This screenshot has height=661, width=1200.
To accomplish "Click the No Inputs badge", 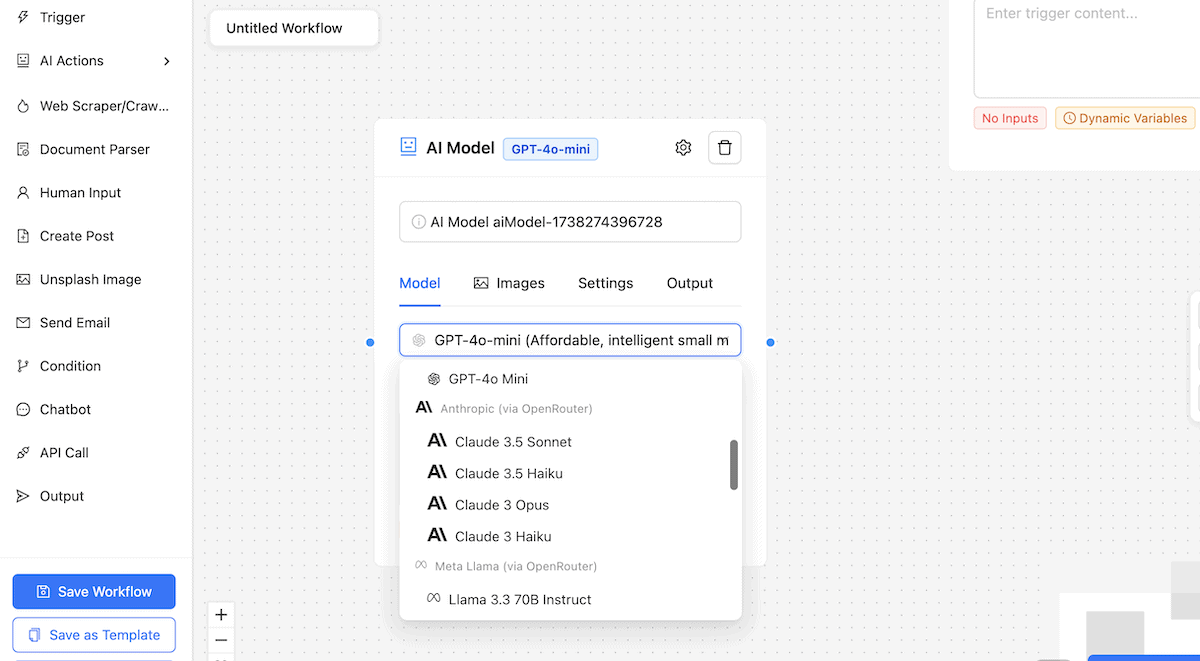I will (1010, 118).
